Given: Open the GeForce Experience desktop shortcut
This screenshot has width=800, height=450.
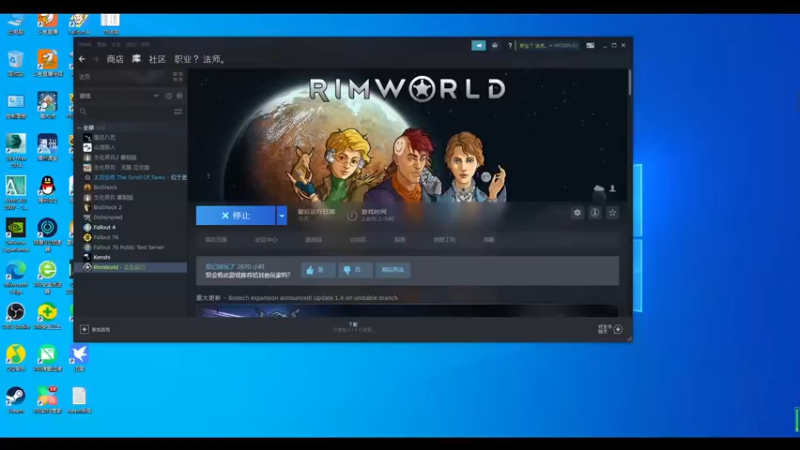Looking at the screenshot, I should 15,235.
